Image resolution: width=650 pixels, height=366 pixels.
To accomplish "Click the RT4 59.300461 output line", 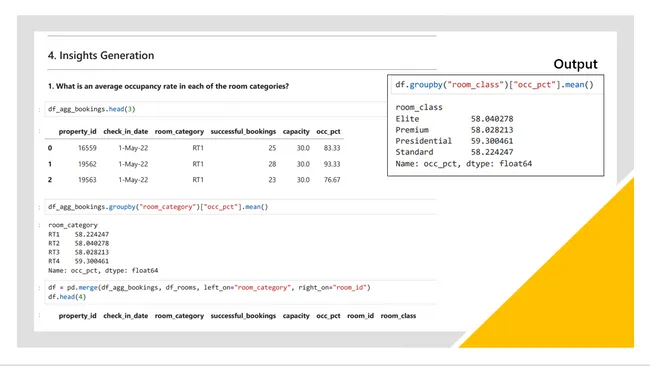I will tap(78, 261).
